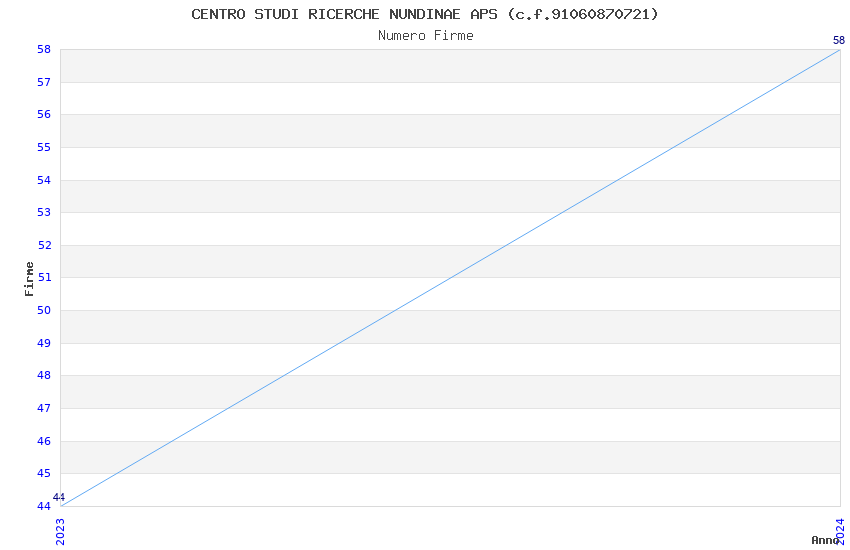The width and height of the screenshot is (850, 550).
Task: Click the horizontal axis title Anno
Action: [x=825, y=540]
